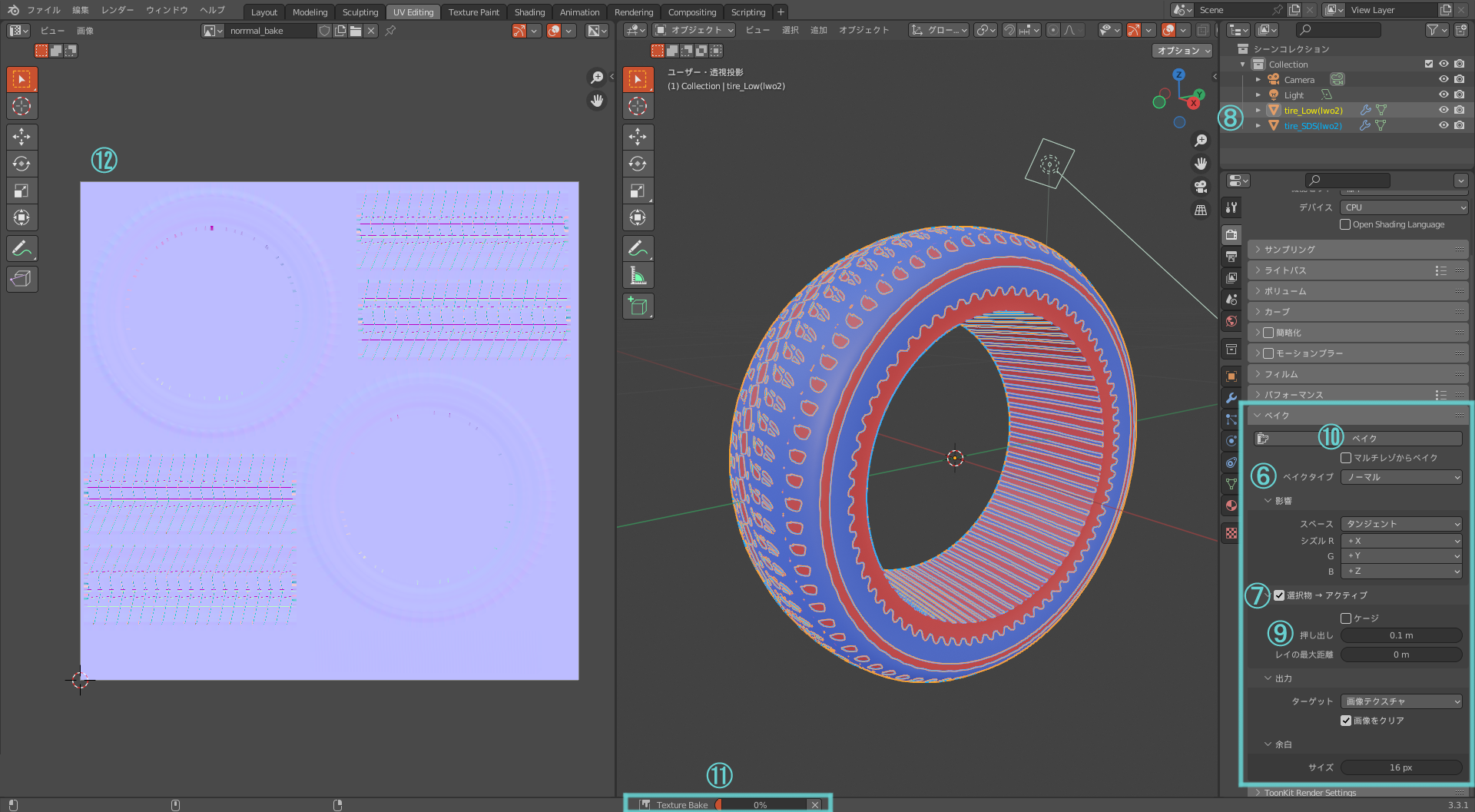Select the Annotate tool in the UV editor toolbar
1475x812 pixels.
point(22,247)
